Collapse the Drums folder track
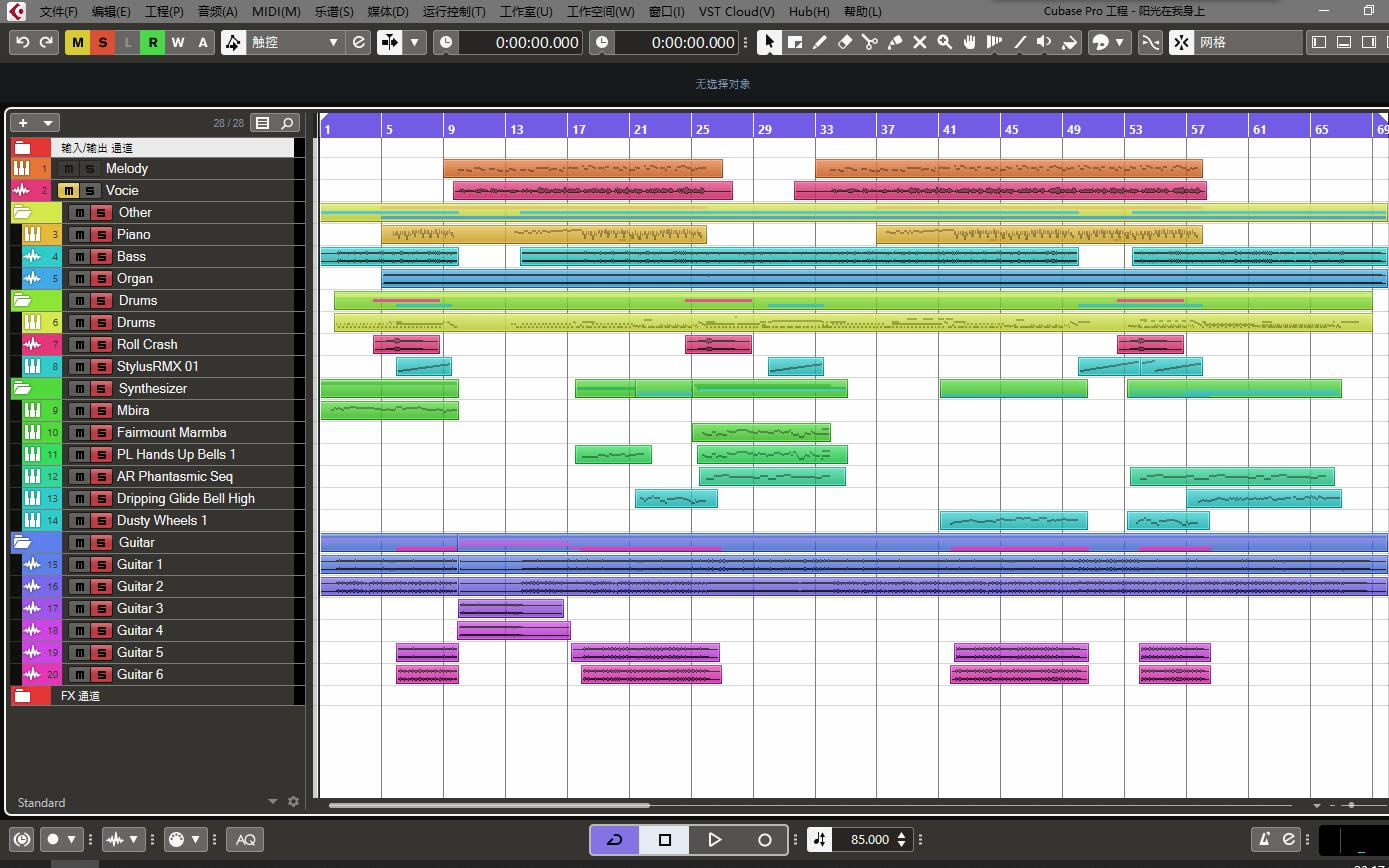The height and width of the screenshot is (868, 1389). (22, 300)
